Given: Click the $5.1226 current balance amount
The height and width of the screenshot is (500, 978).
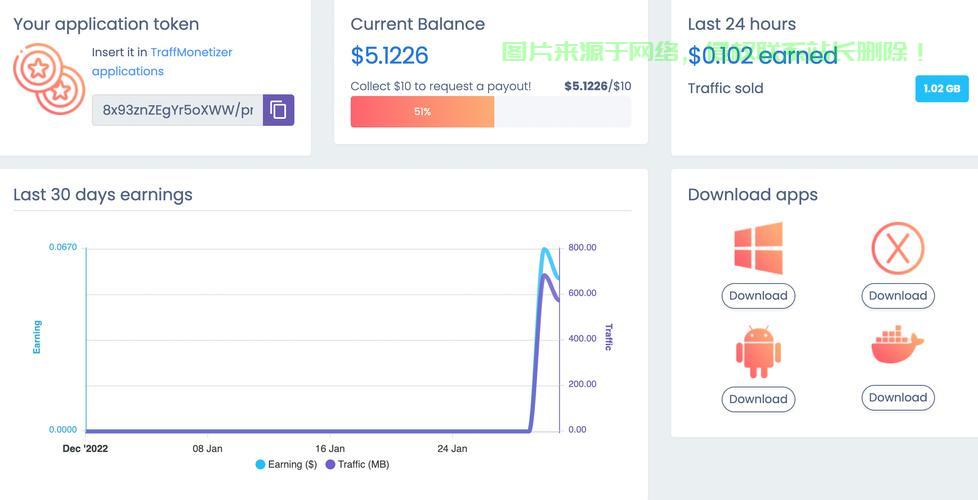Looking at the screenshot, I should (389, 56).
